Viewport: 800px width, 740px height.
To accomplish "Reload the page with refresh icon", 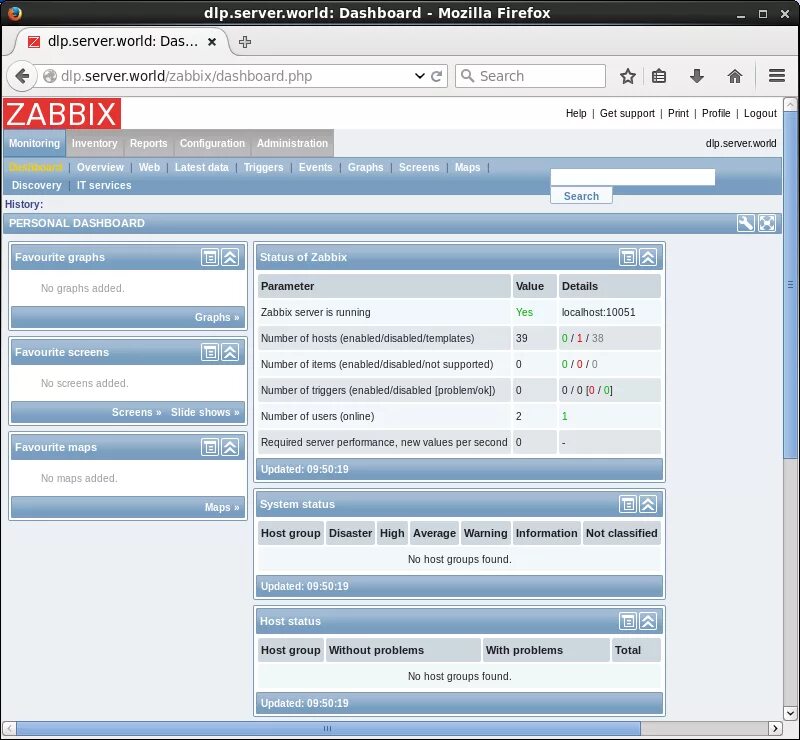I will click(x=436, y=76).
